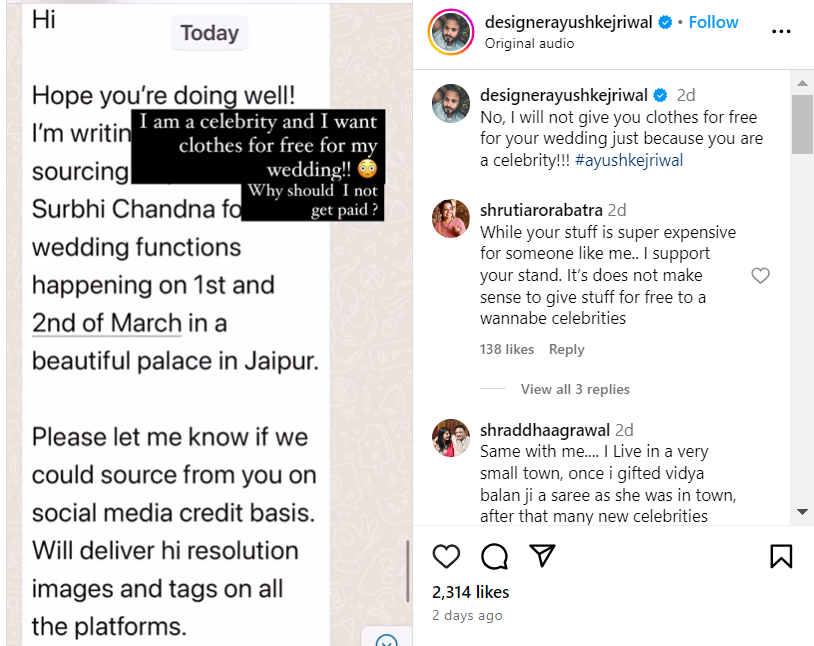This screenshot has width=814, height=646.
Task: Open shraddhaagrawal's profile picture
Action: pyautogui.click(x=451, y=438)
